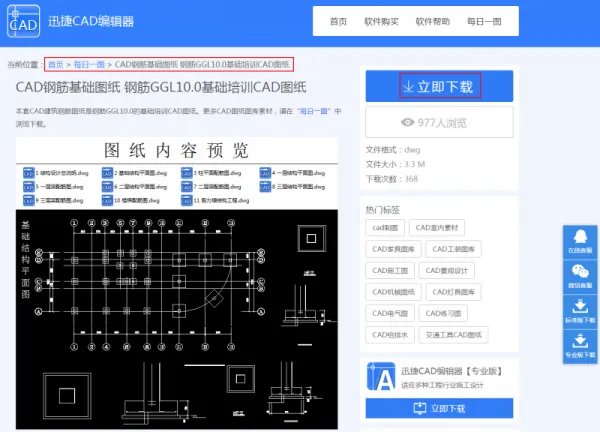Select the CAD工装图库 hot tag

453,249
